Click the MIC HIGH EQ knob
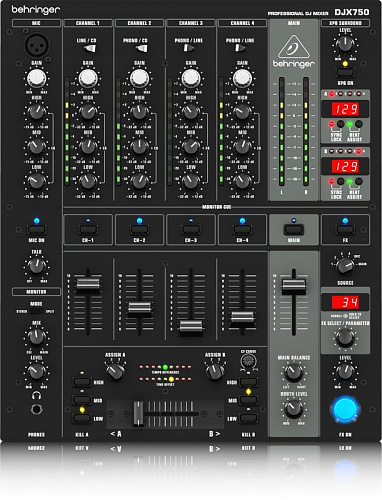Image resolution: width=382 pixels, height=500 pixels. [36, 112]
